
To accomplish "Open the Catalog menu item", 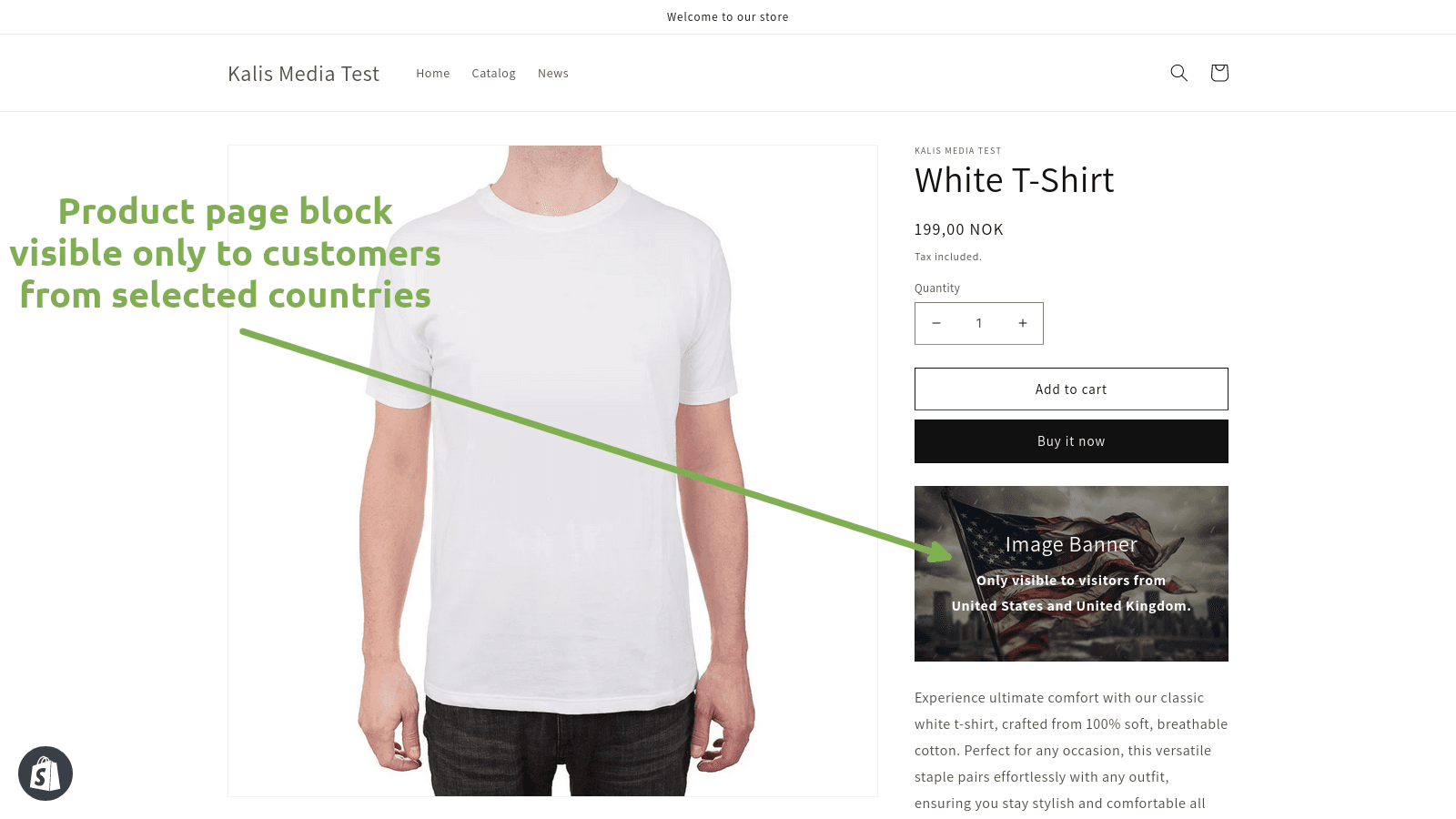I will pyautogui.click(x=493, y=74).
